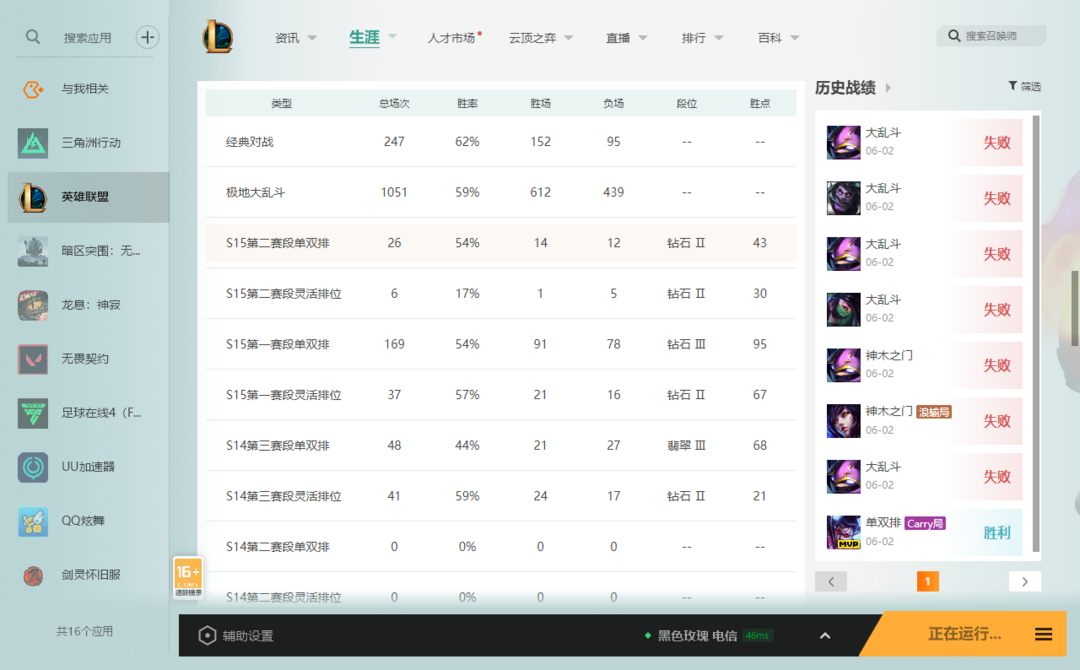Expand the 资讯 dropdown arrow
1080x670 pixels.
coord(312,38)
